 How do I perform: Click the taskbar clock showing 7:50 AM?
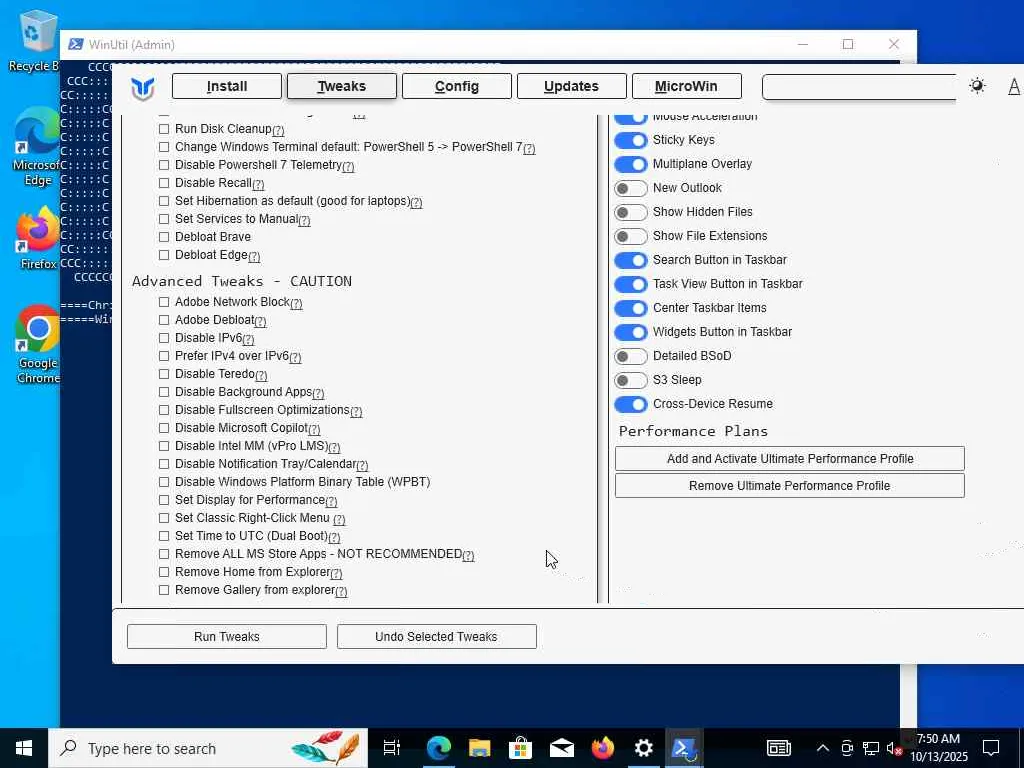click(x=938, y=748)
